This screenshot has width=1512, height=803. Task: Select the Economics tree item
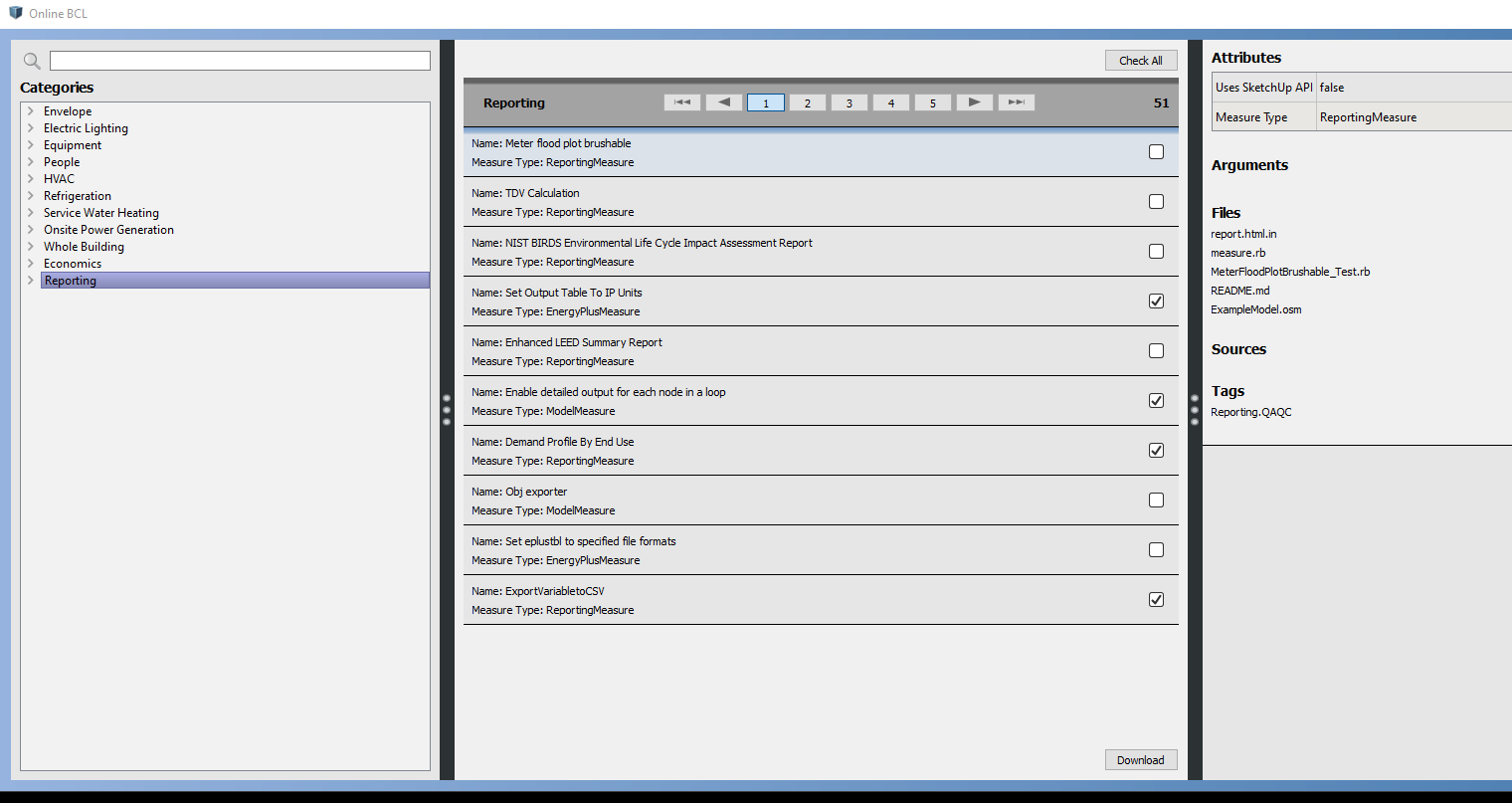pos(73,264)
